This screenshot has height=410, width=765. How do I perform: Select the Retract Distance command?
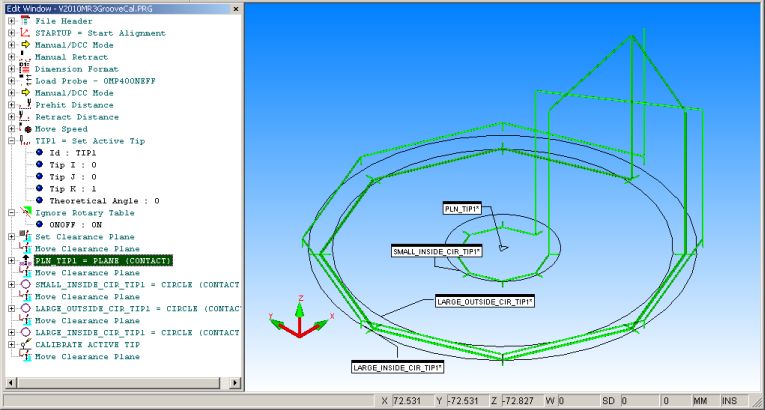coord(73,117)
